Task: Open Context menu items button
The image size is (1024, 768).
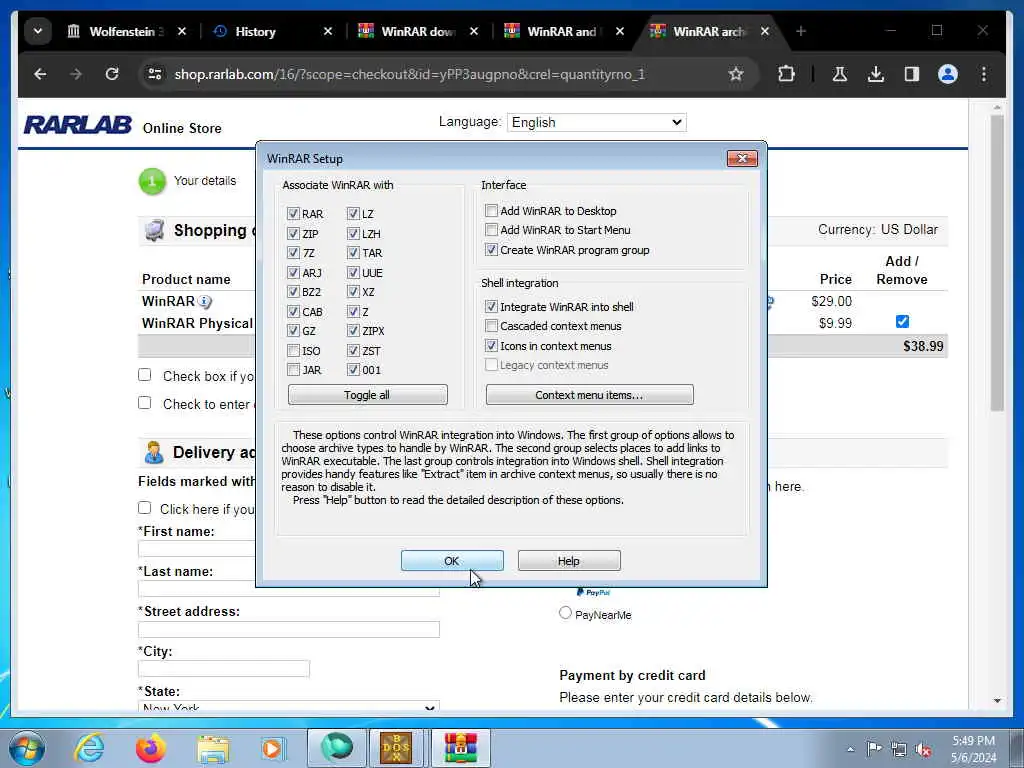Action: coord(590,394)
